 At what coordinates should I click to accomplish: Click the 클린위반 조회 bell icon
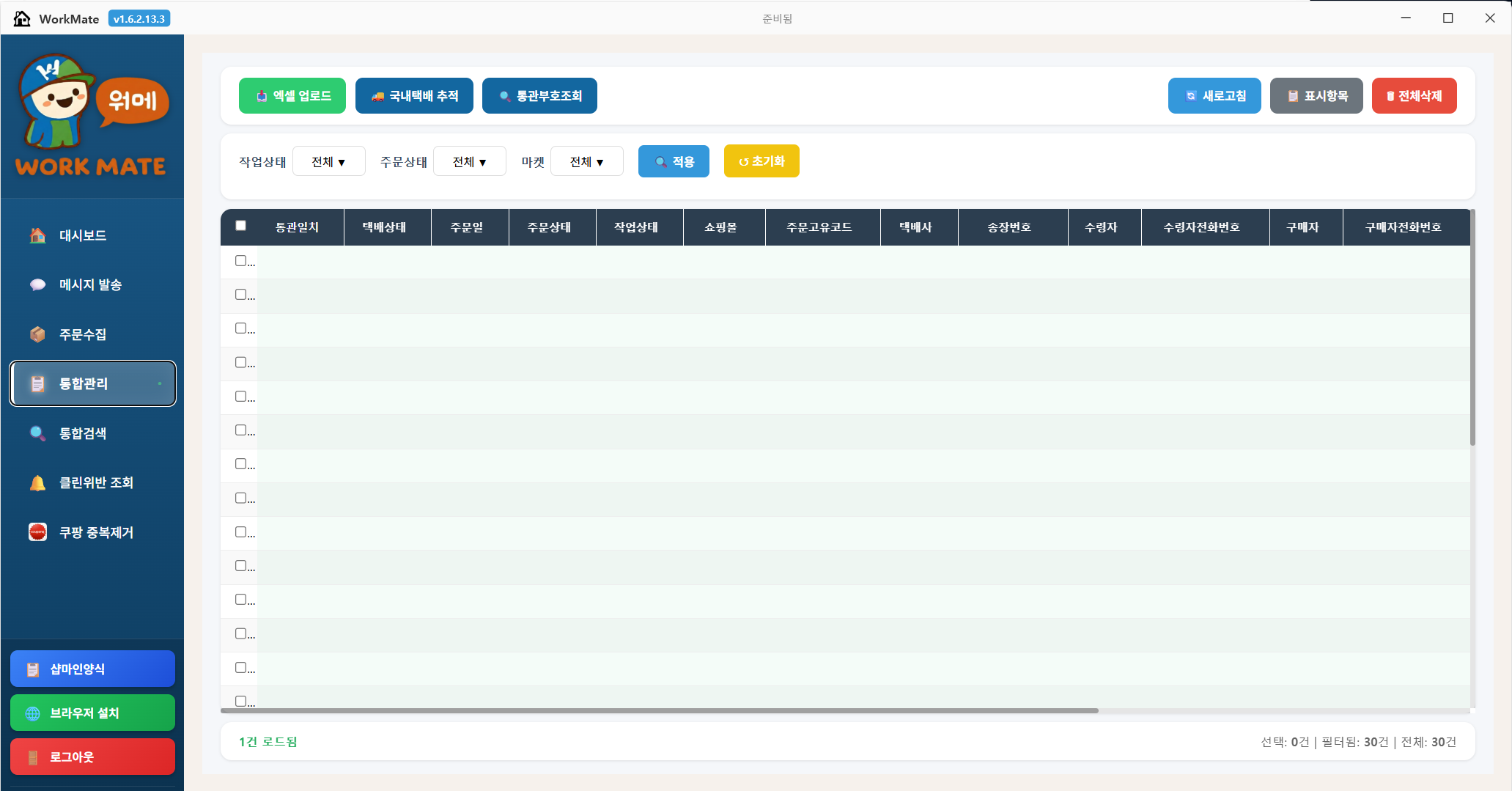tap(37, 482)
